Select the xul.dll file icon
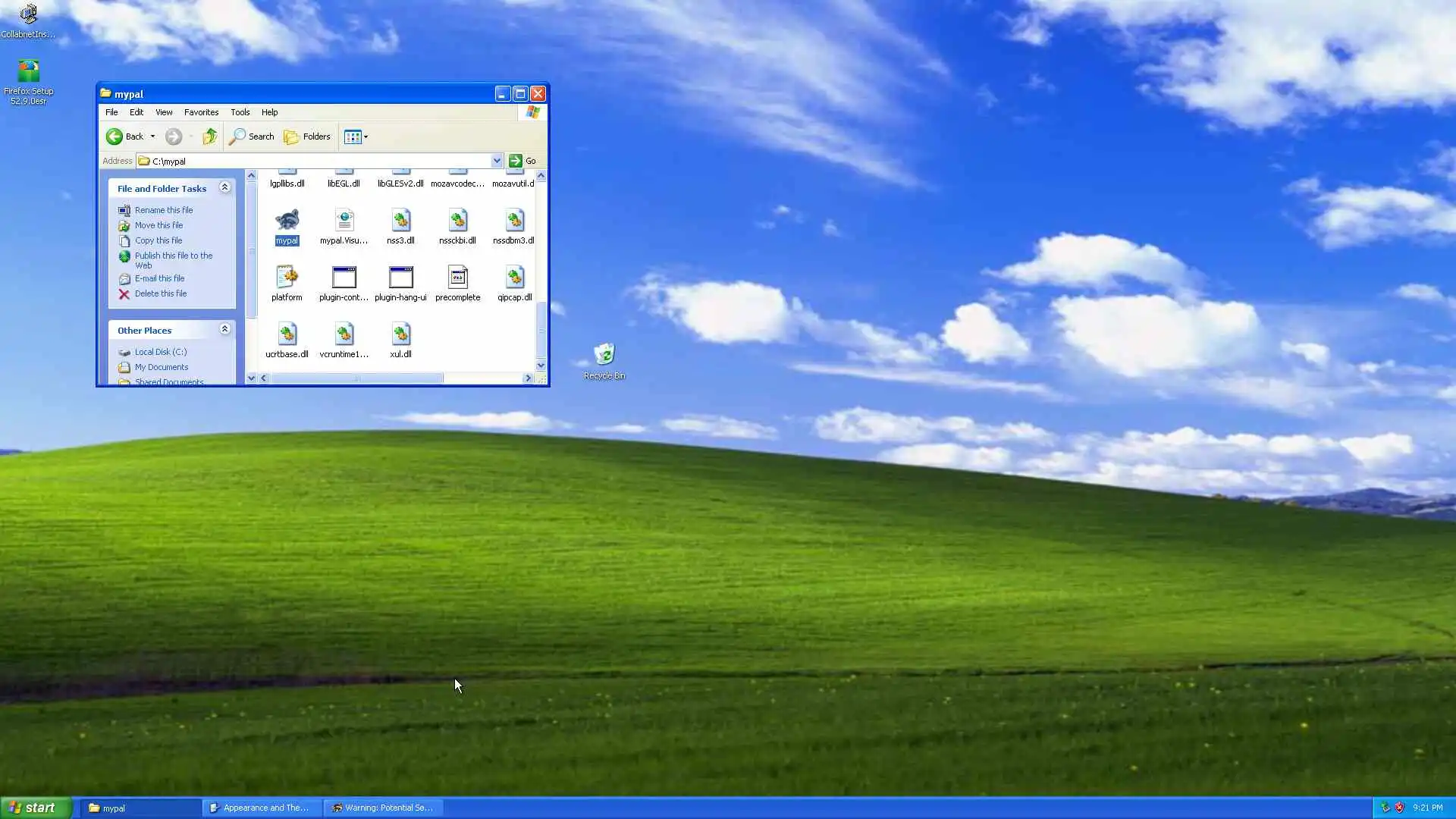 pyautogui.click(x=400, y=334)
